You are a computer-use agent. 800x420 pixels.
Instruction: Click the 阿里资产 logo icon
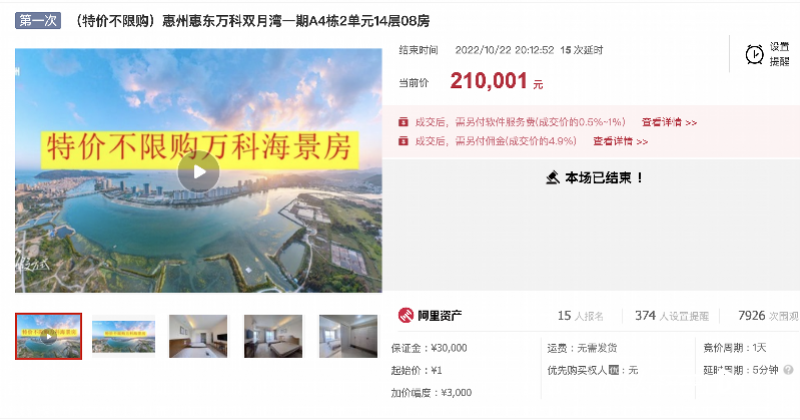[406, 315]
